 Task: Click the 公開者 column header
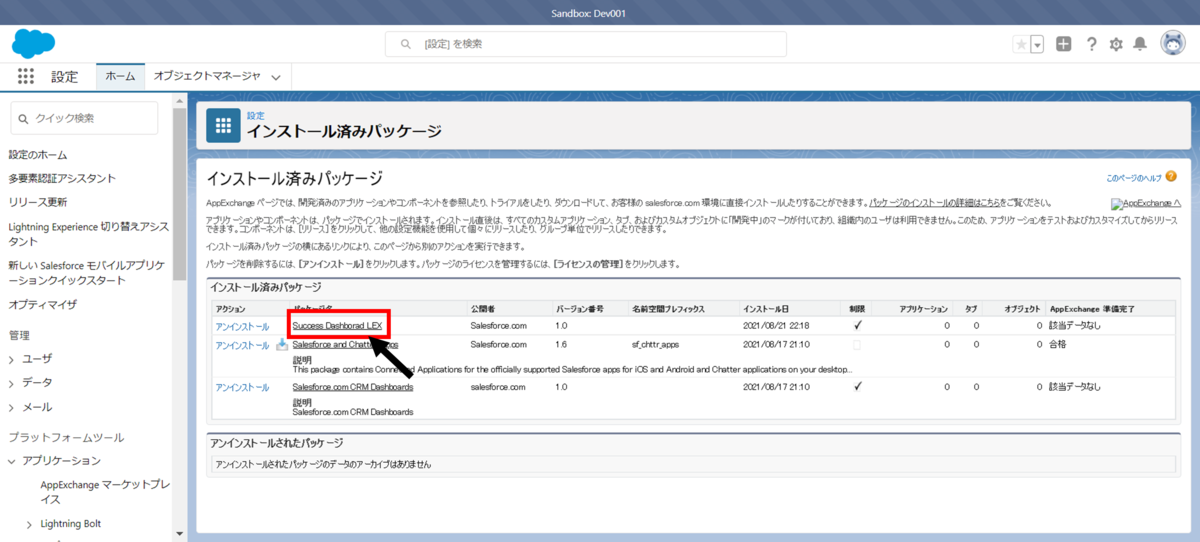pos(482,308)
